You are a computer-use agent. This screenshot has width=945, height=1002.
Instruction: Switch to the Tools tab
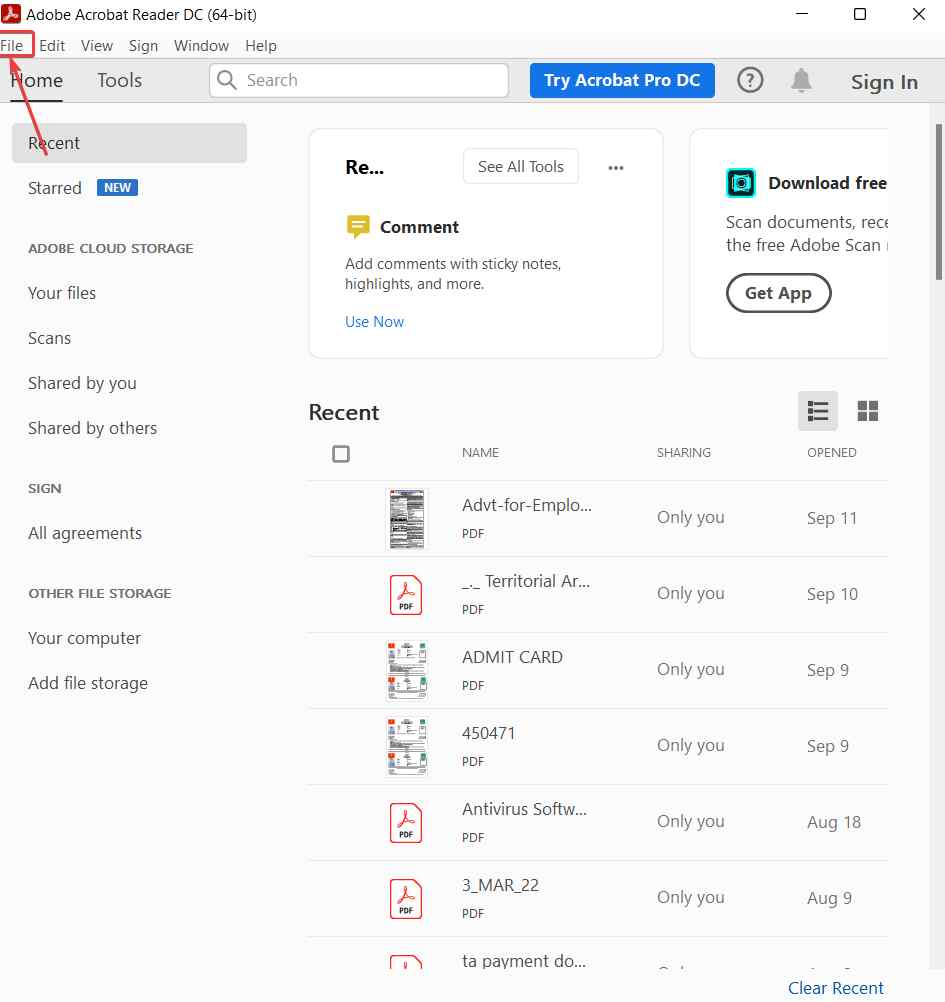[x=119, y=81]
